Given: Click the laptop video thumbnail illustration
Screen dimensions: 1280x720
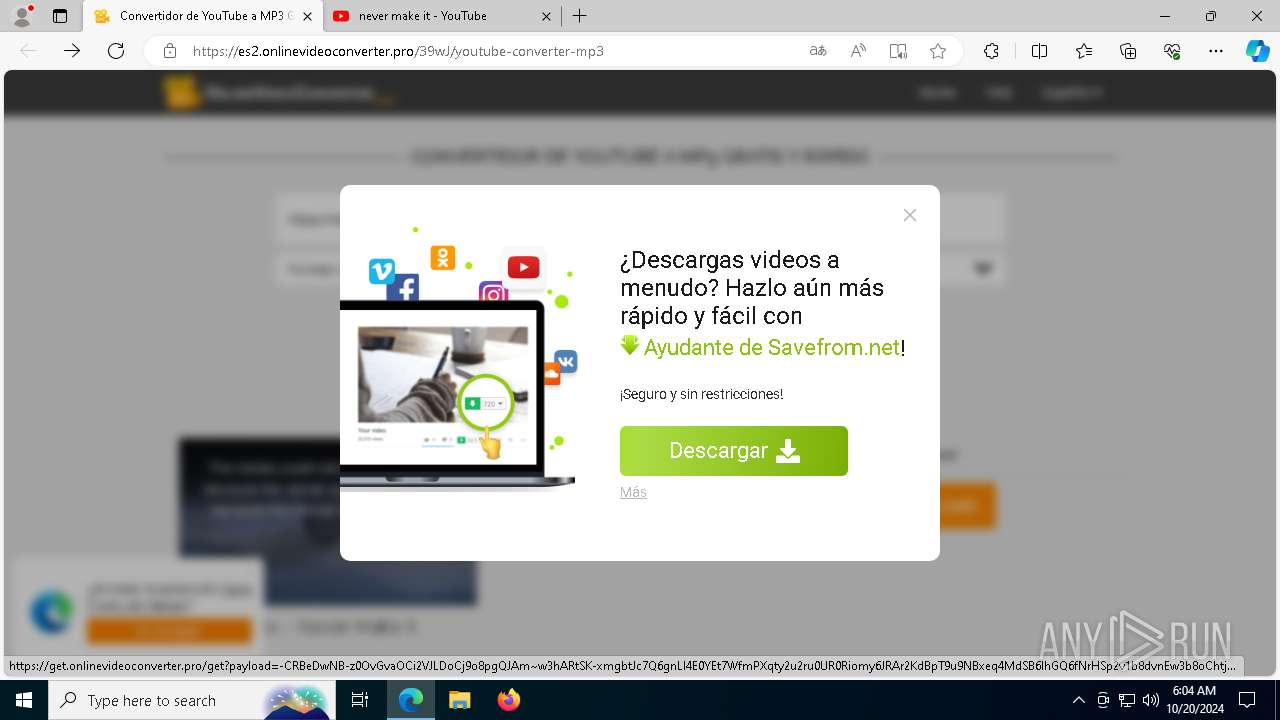Looking at the screenshot, I should (443, 376).
